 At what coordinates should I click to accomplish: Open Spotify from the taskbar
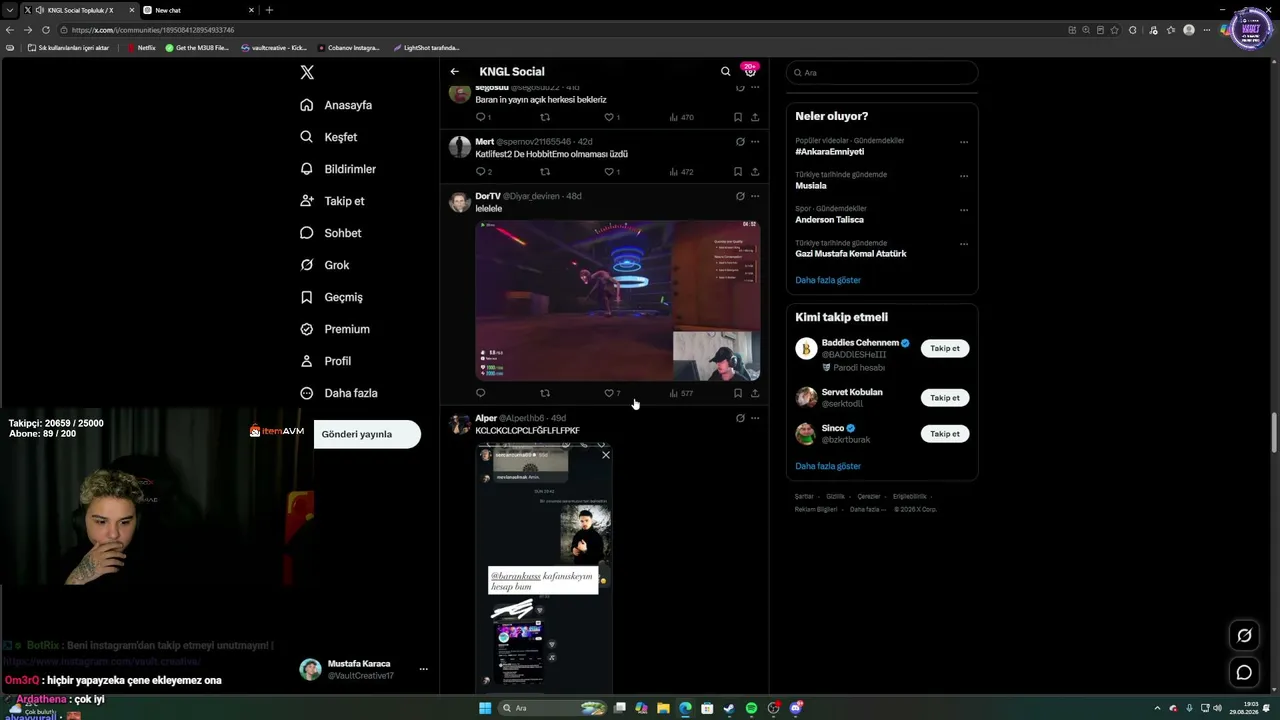point(751,708)
